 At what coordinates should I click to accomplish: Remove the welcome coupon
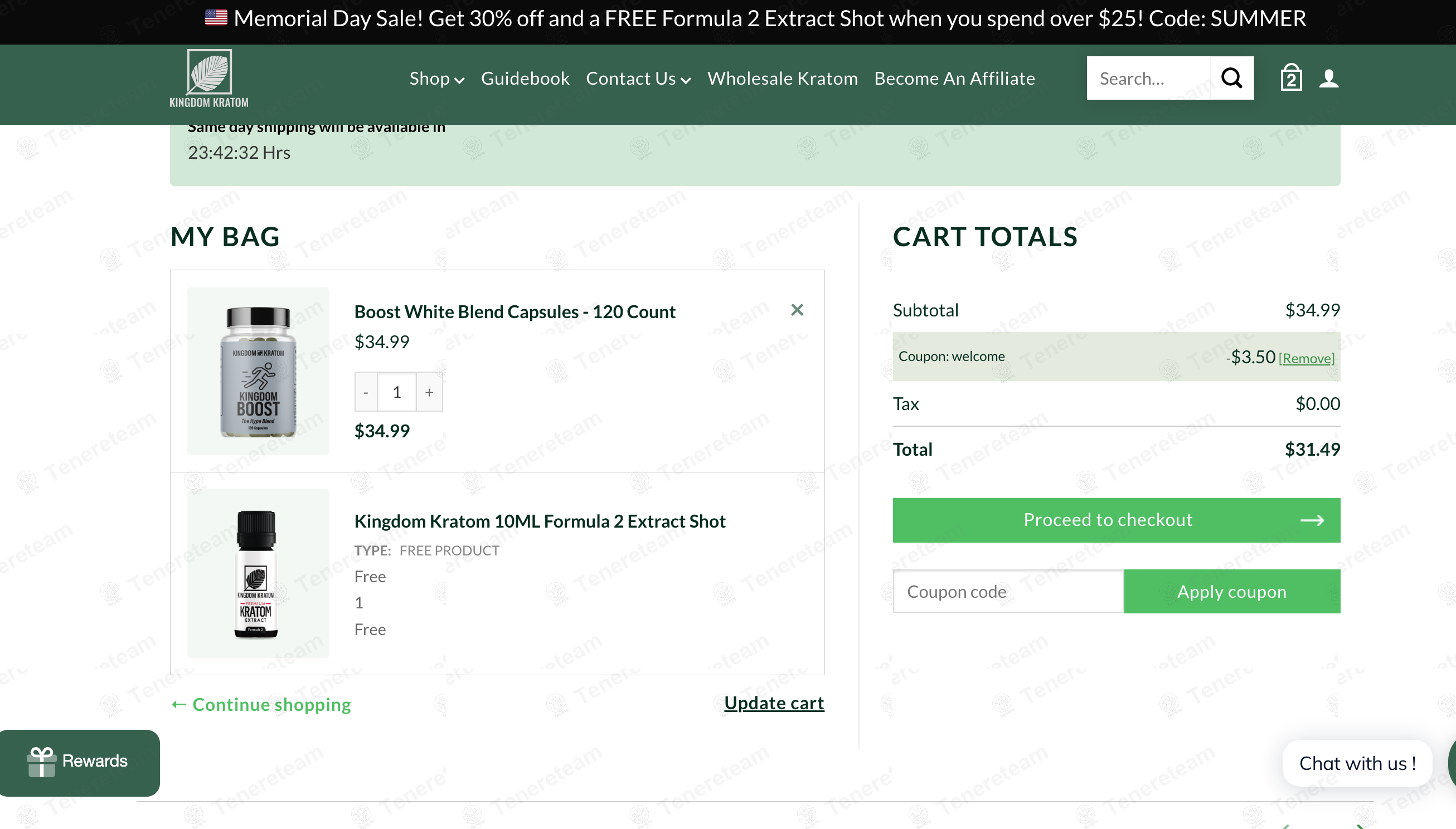pos(1306,358)
